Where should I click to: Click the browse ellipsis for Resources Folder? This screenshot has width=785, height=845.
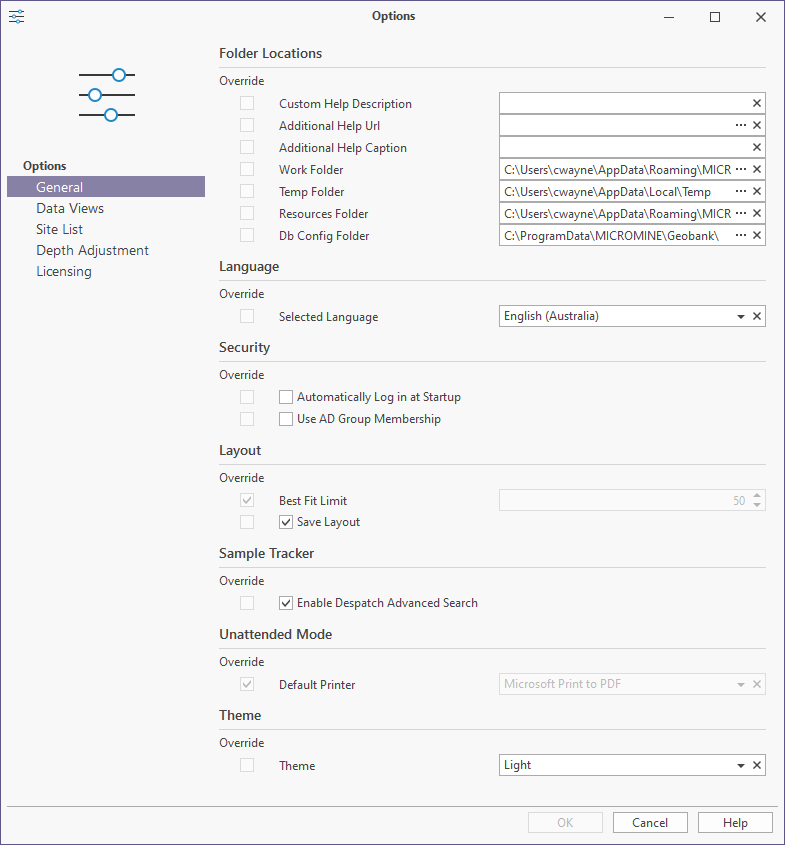(x=741, y=213)
